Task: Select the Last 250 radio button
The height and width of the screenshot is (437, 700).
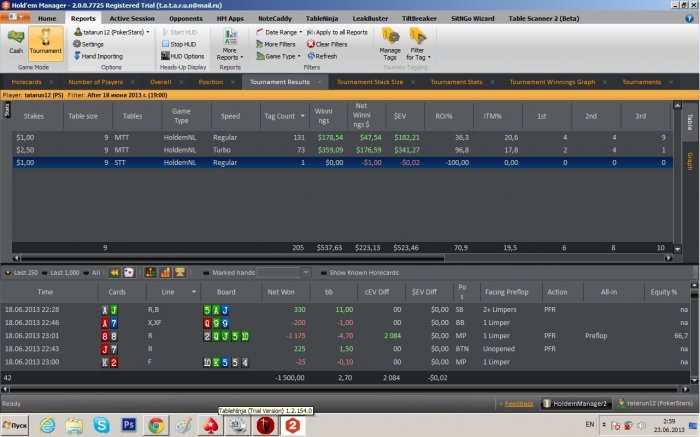Action: tap(8, 272)
